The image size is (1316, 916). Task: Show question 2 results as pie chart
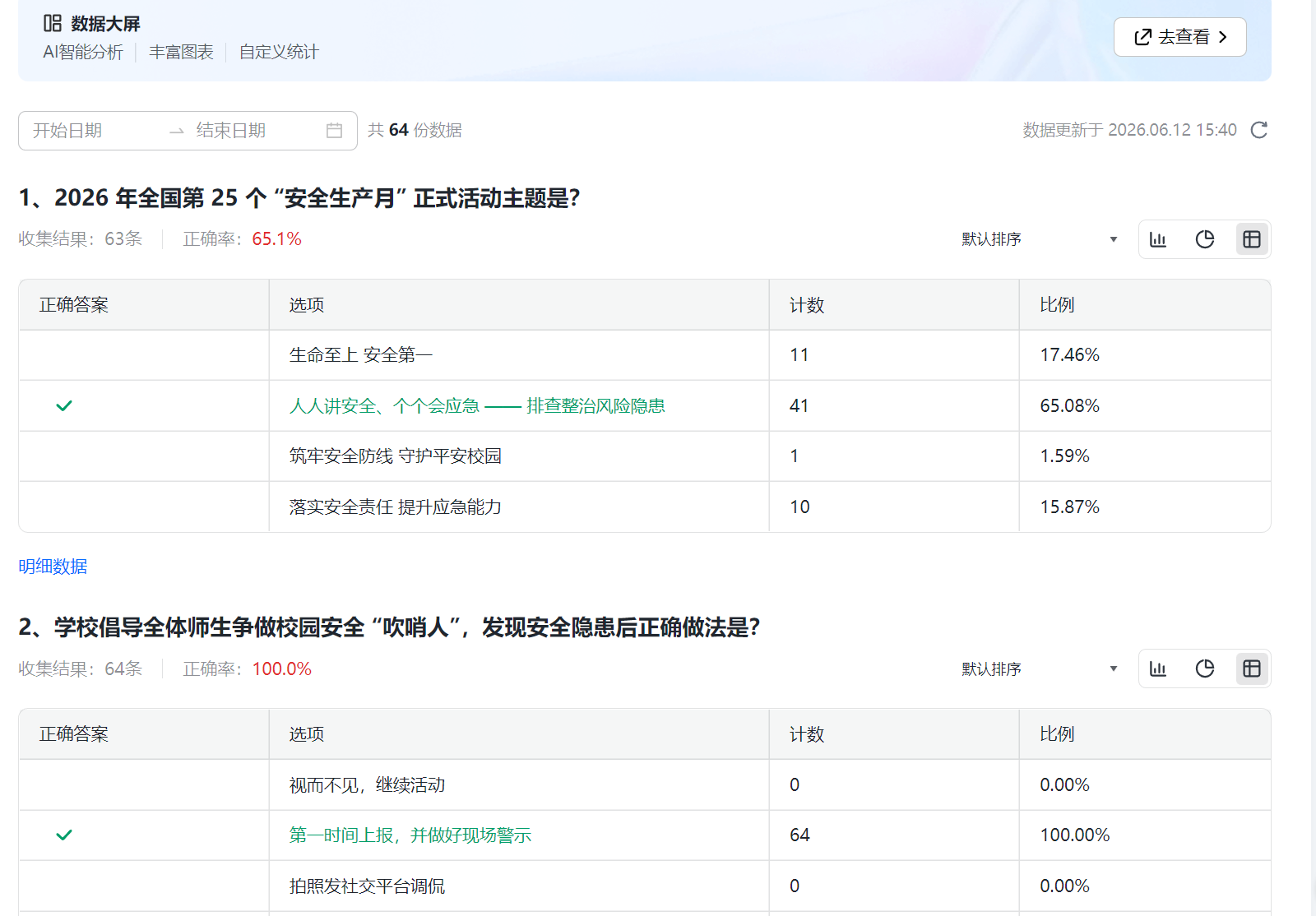[x=1205, y=668]
